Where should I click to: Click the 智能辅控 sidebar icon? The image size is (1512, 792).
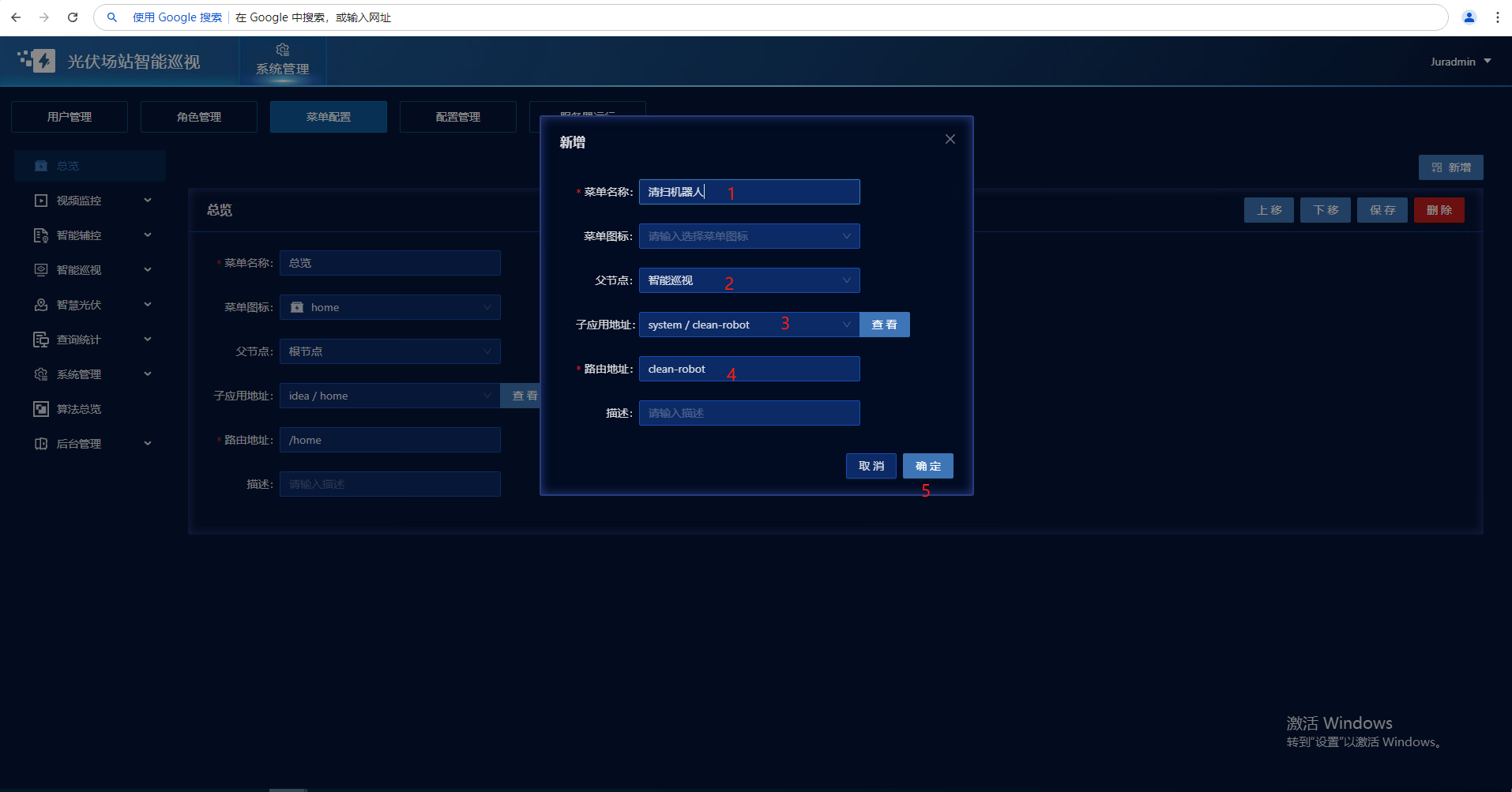tap(41, 235)
